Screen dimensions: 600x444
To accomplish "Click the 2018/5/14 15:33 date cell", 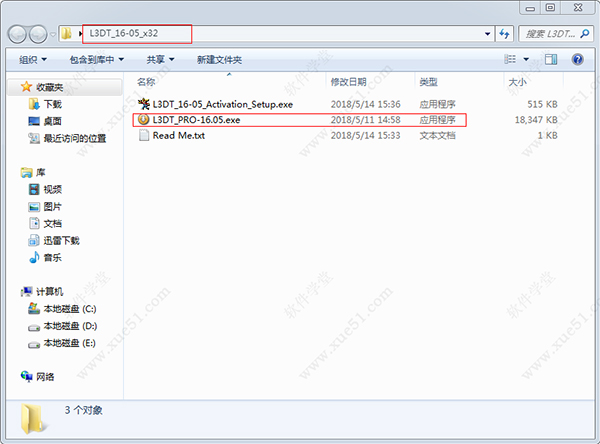I will tap(365, 135).
